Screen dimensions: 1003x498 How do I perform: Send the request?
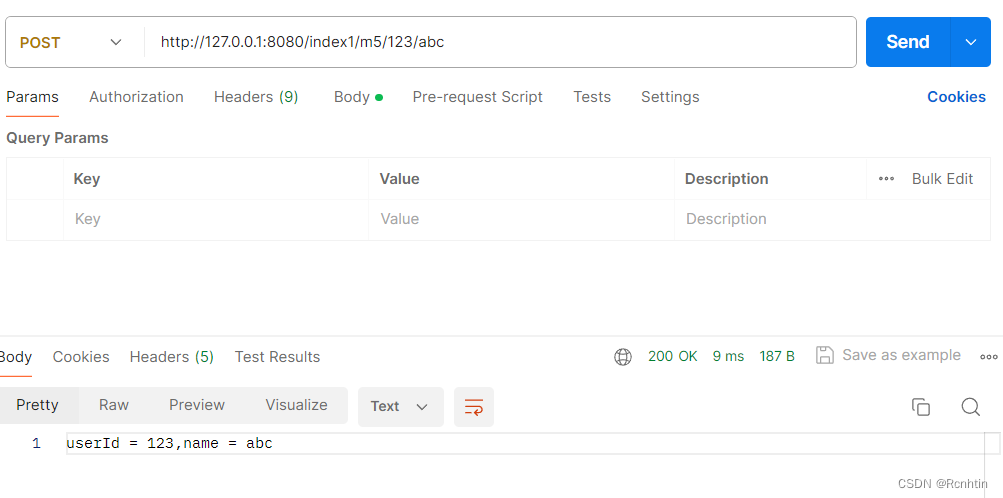[x=908, y=42]
